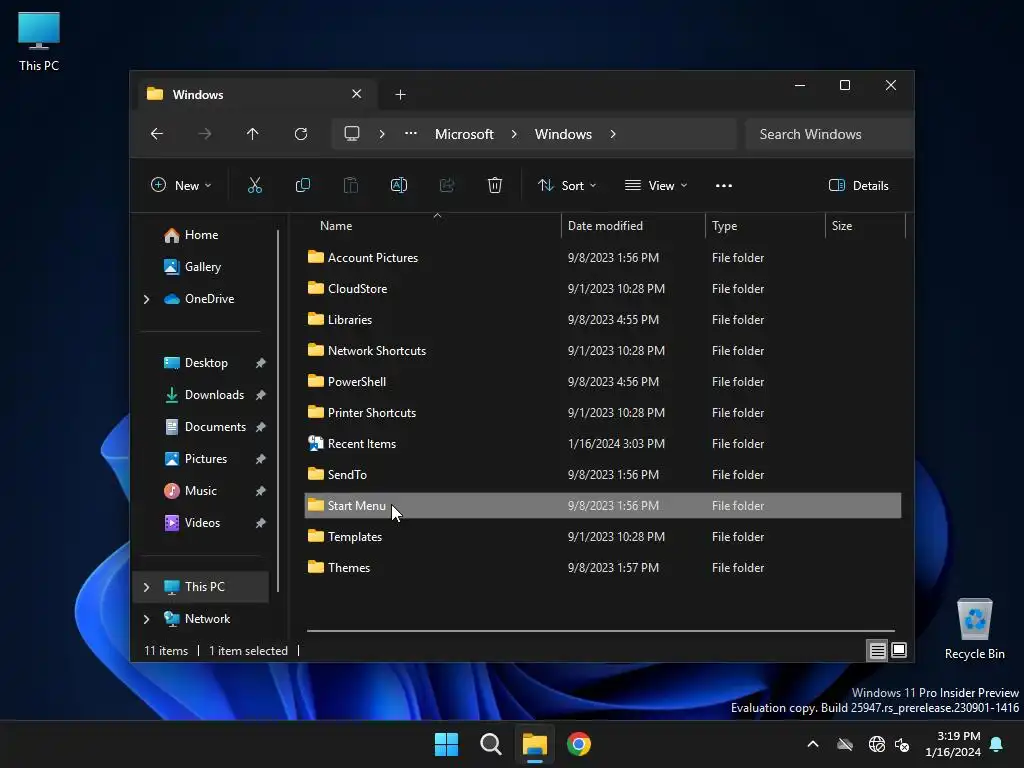Select the Network Shortcuts folder
The image size is (1024, 768).
pyautogui.click(x=602, y=351)
